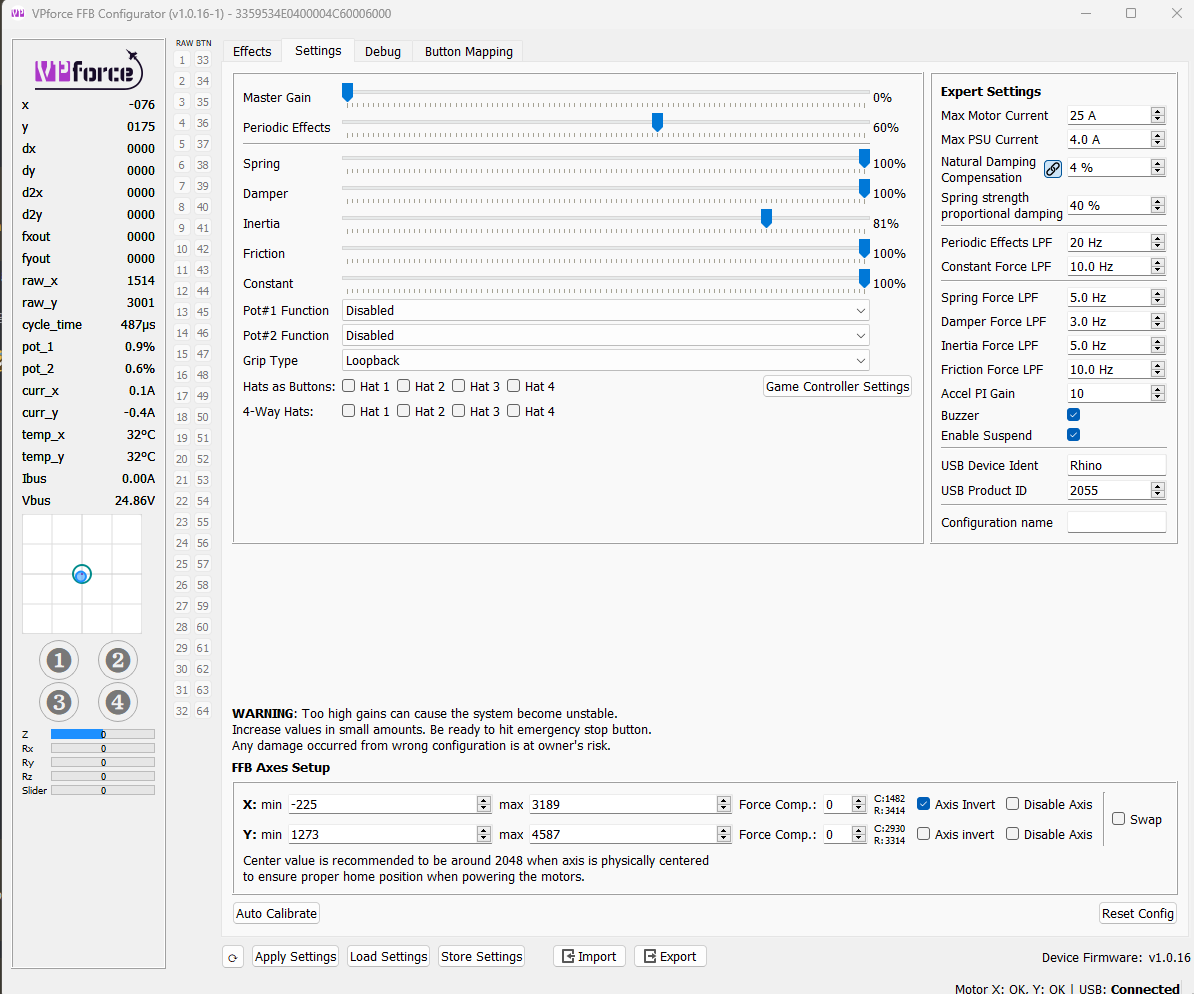Click Accel PI Gain spinner arrows

coord(1158,394)
